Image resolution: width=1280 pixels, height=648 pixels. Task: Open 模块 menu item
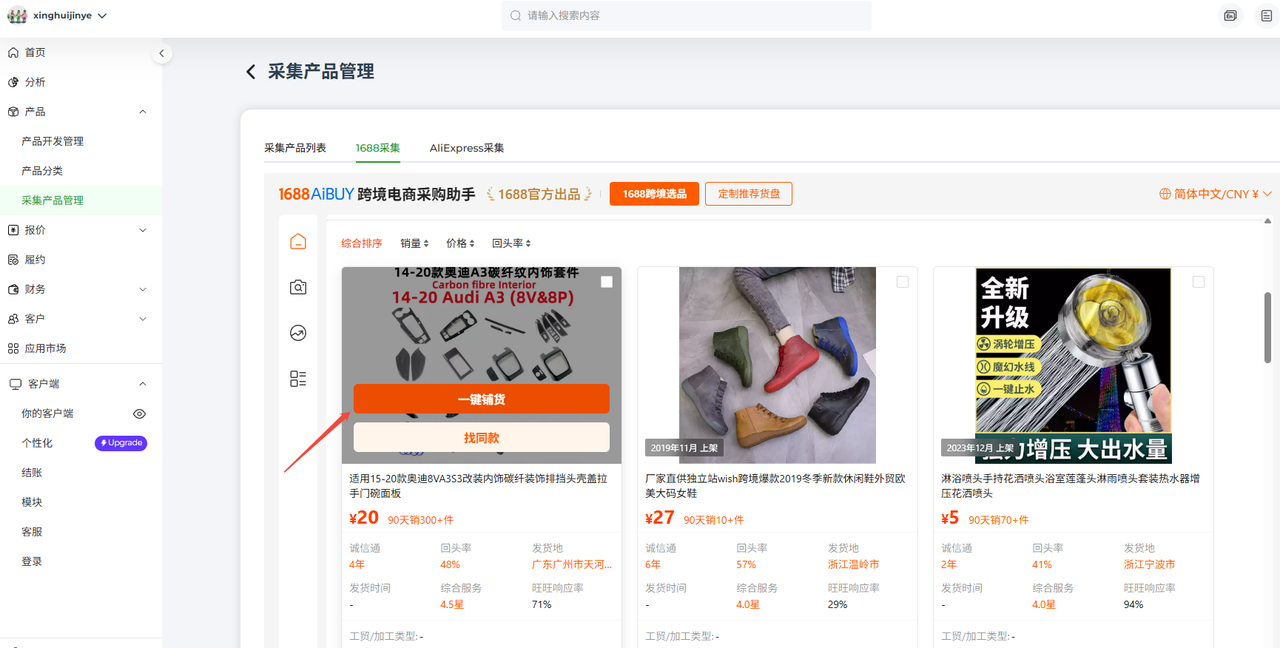pyautogui.click(x=32, y=502)
